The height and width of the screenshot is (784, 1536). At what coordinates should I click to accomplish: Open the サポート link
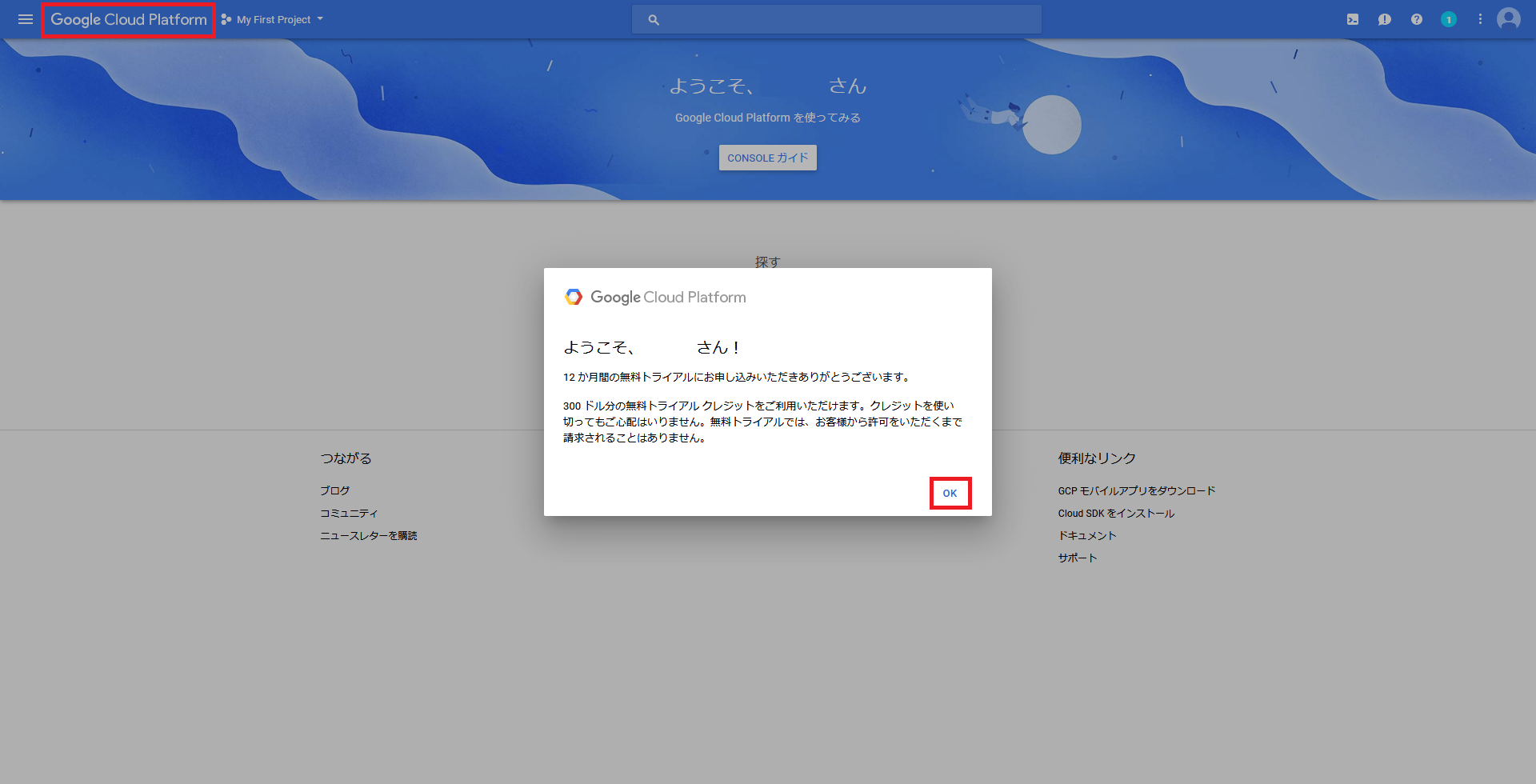1078,558
